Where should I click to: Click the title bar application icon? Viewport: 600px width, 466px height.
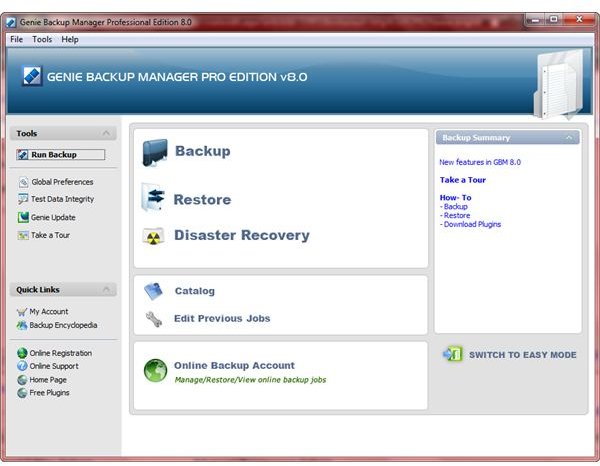pos(11,23)
